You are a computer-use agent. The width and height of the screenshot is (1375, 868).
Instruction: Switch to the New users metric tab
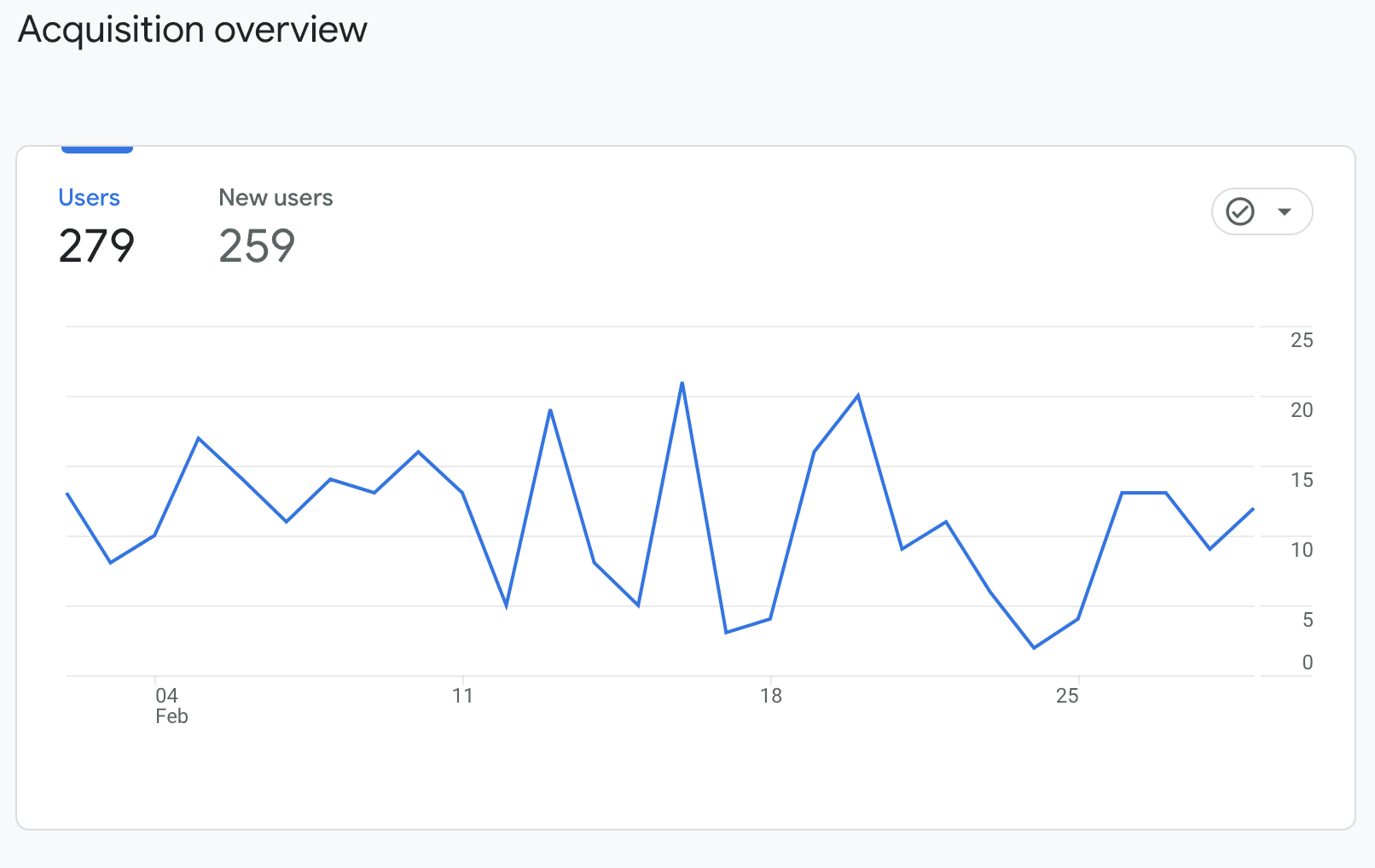[x=276, y=198]
